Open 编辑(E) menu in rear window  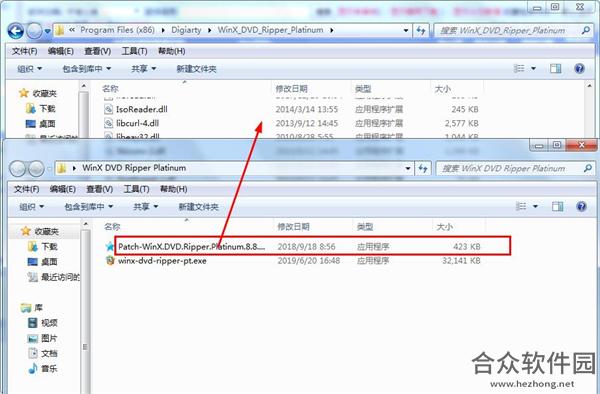tap(60, 51)
